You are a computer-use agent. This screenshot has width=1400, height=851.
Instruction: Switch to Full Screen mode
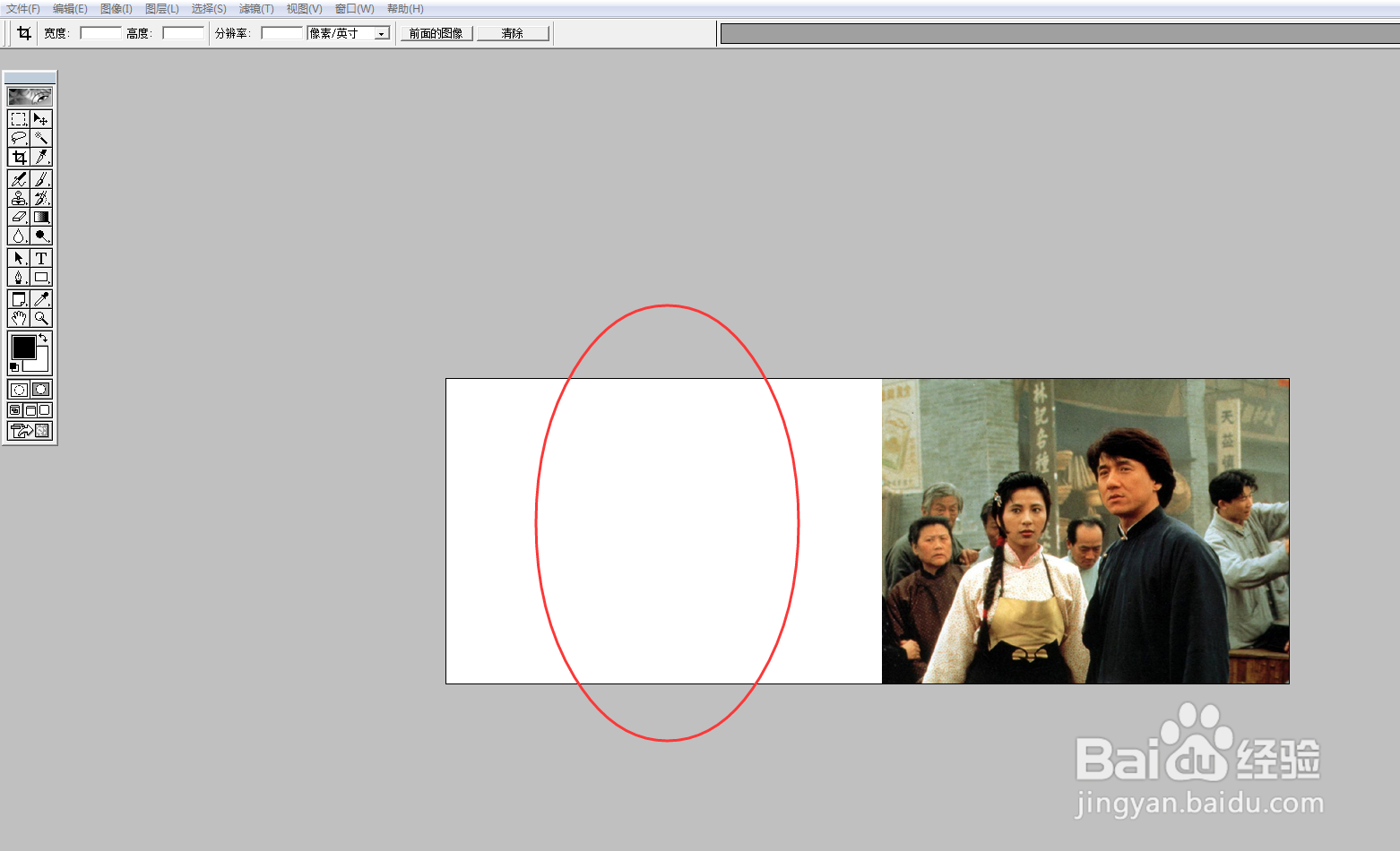pos(45,410)
